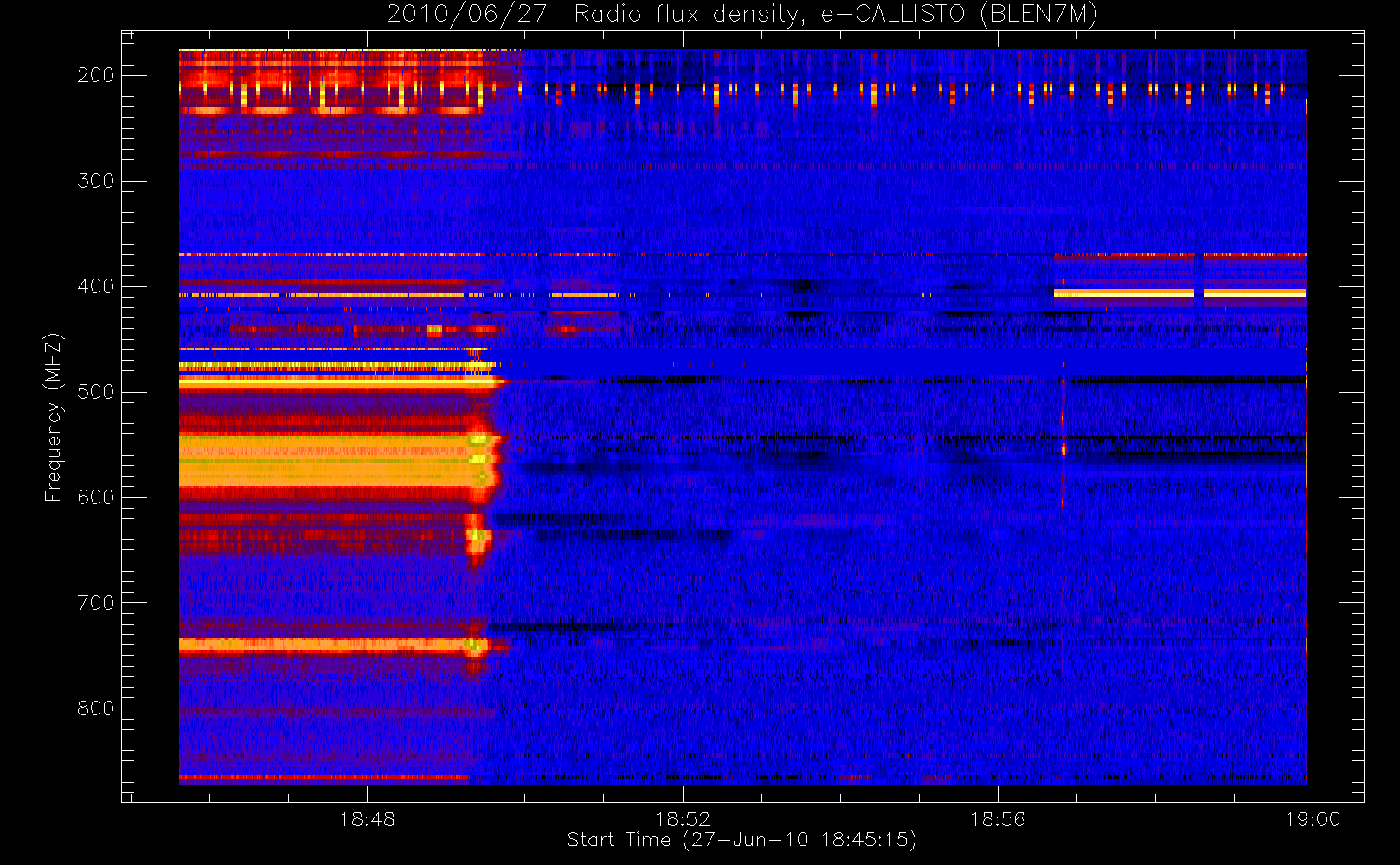Click the 800 frequency tick label
This screenshot has width=1400, height=865.
[96, 708]
